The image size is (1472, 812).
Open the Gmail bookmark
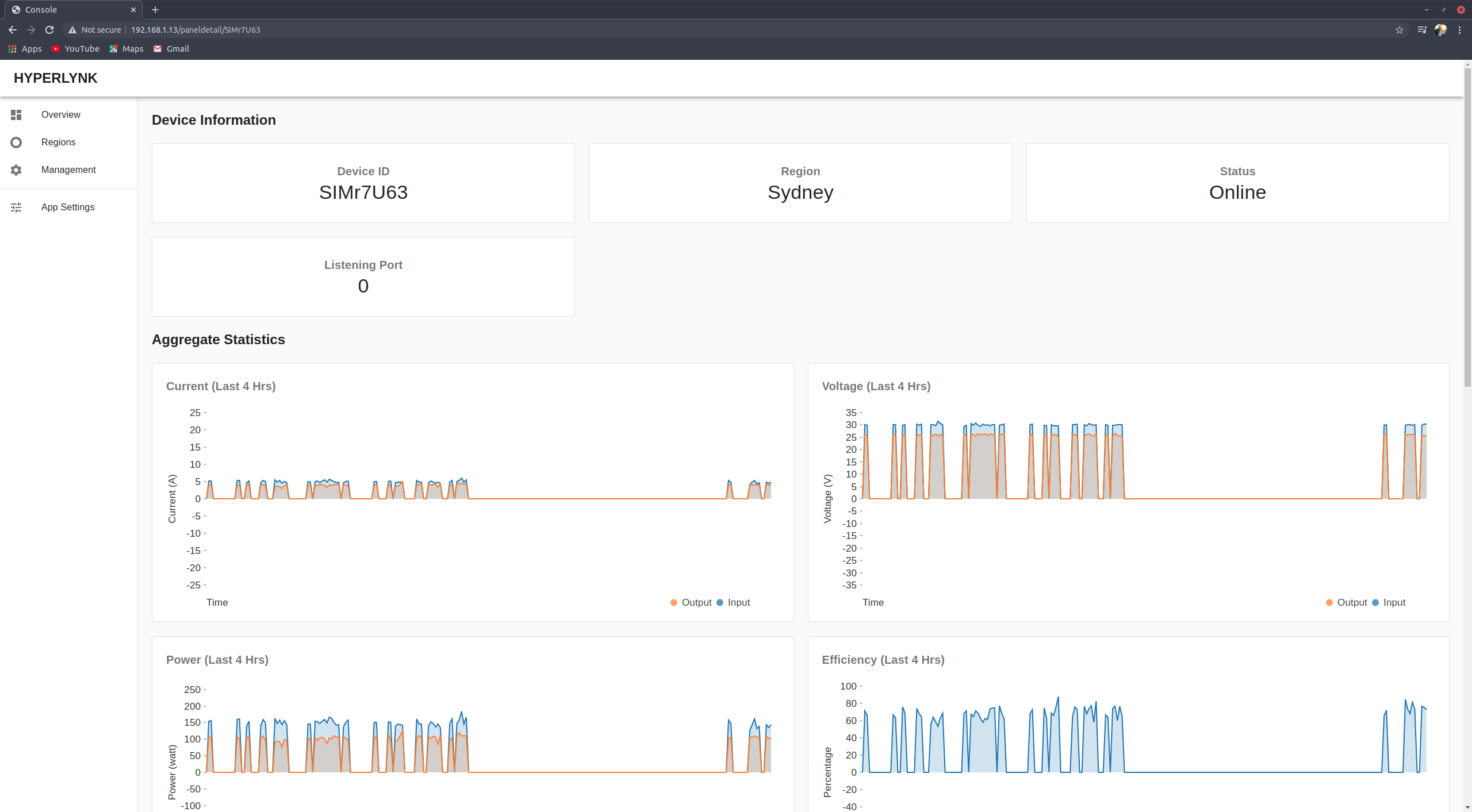(x=171, y=49)
